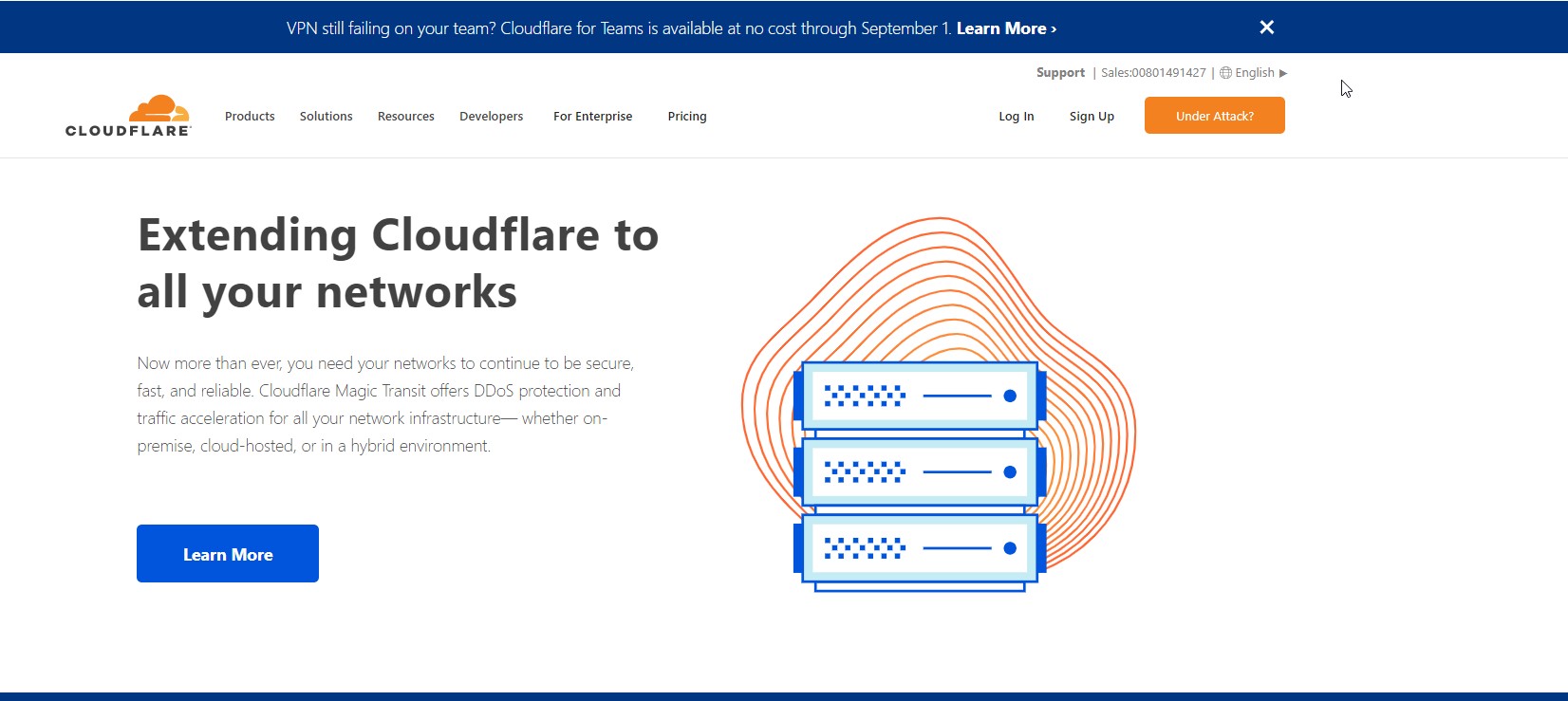Expand the English language dropdown arrow
1568x701 pixels.
pyautogui.click(x=1283, y=73)
